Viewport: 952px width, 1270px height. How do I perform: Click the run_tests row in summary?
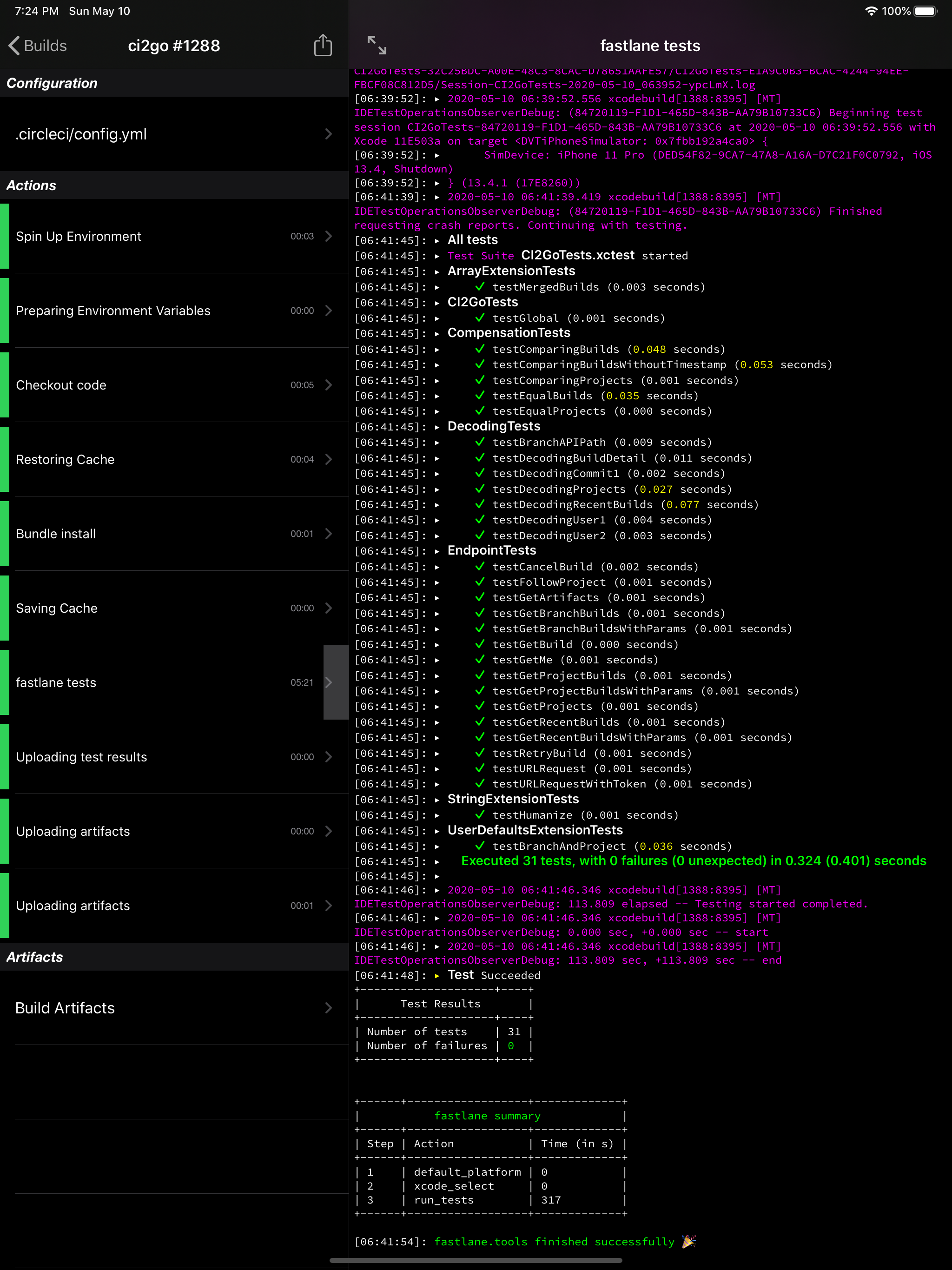pyautogui.click(x=490, y=1200)
